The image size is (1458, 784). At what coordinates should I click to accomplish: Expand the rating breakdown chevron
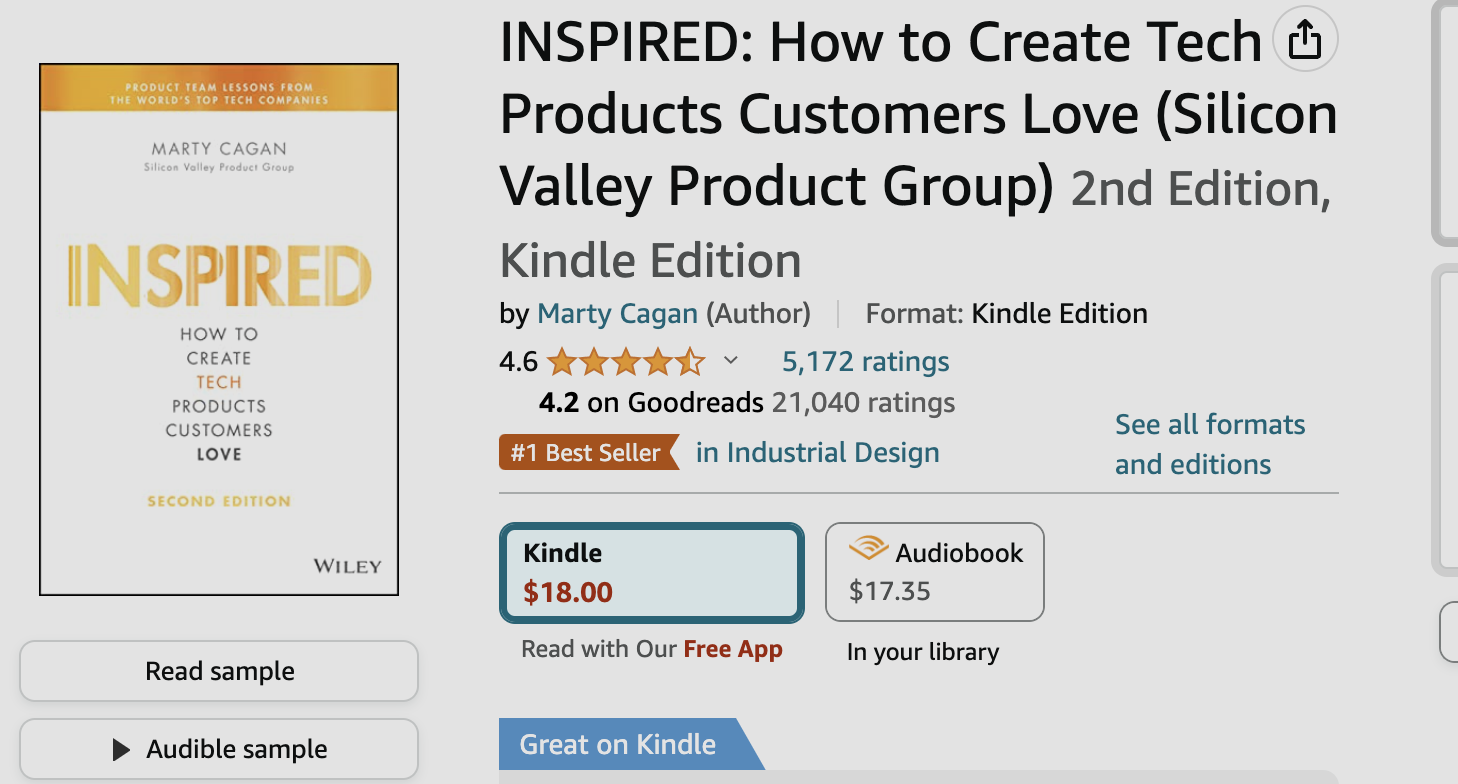click(731, 361)
